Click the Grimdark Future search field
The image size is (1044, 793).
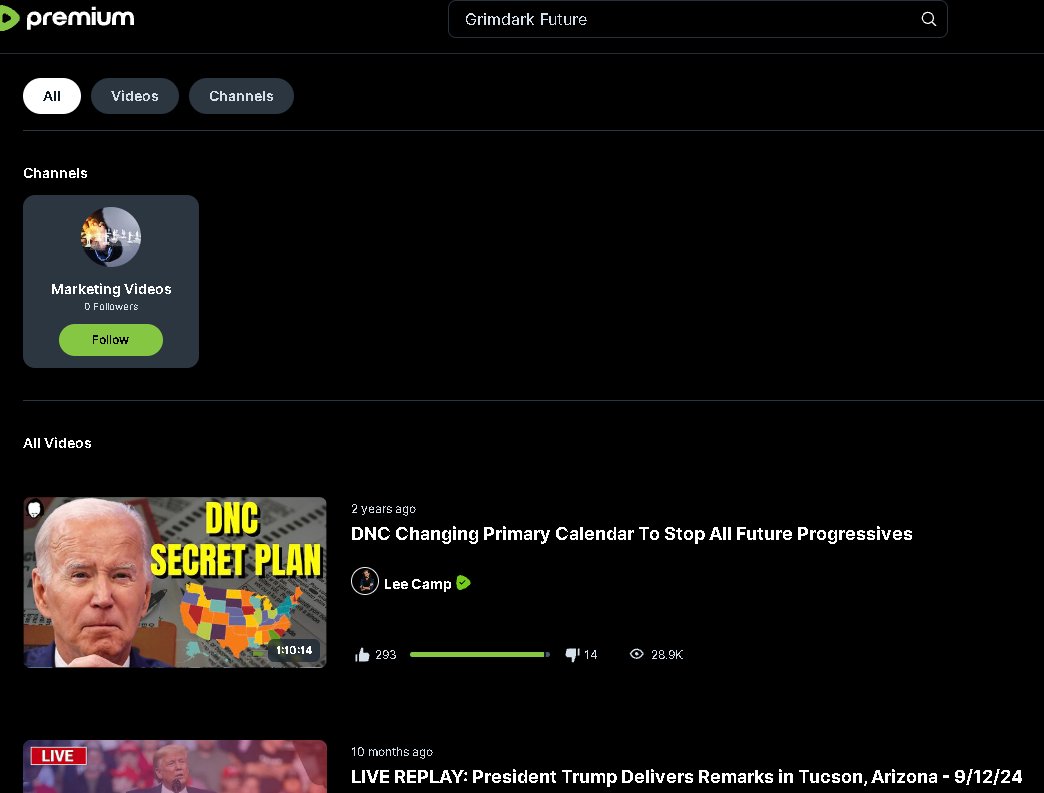coord(697,19)
